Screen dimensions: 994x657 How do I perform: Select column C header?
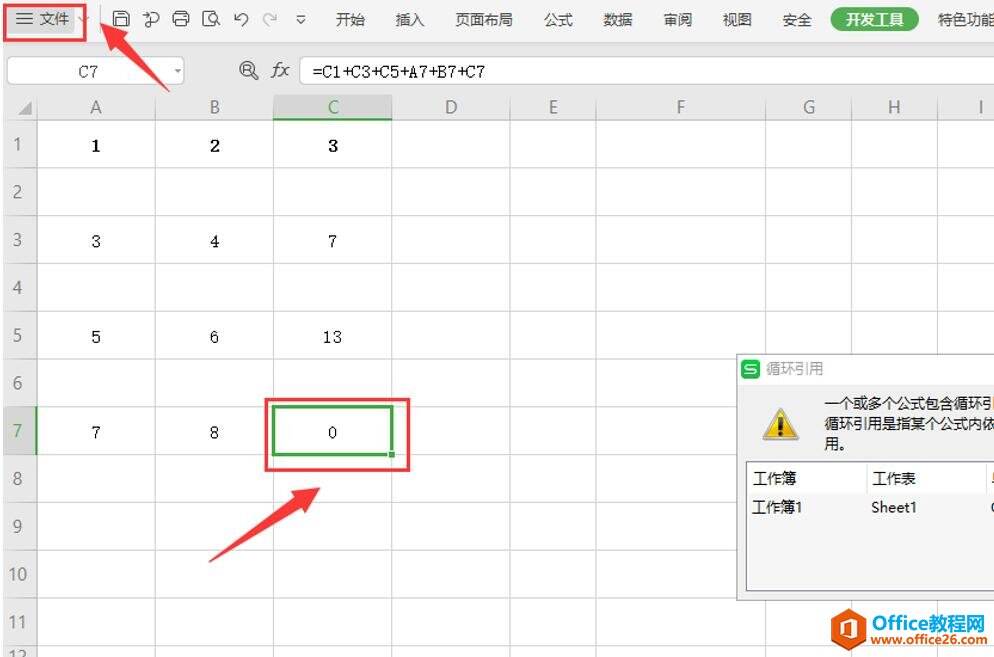click(333, 107)
